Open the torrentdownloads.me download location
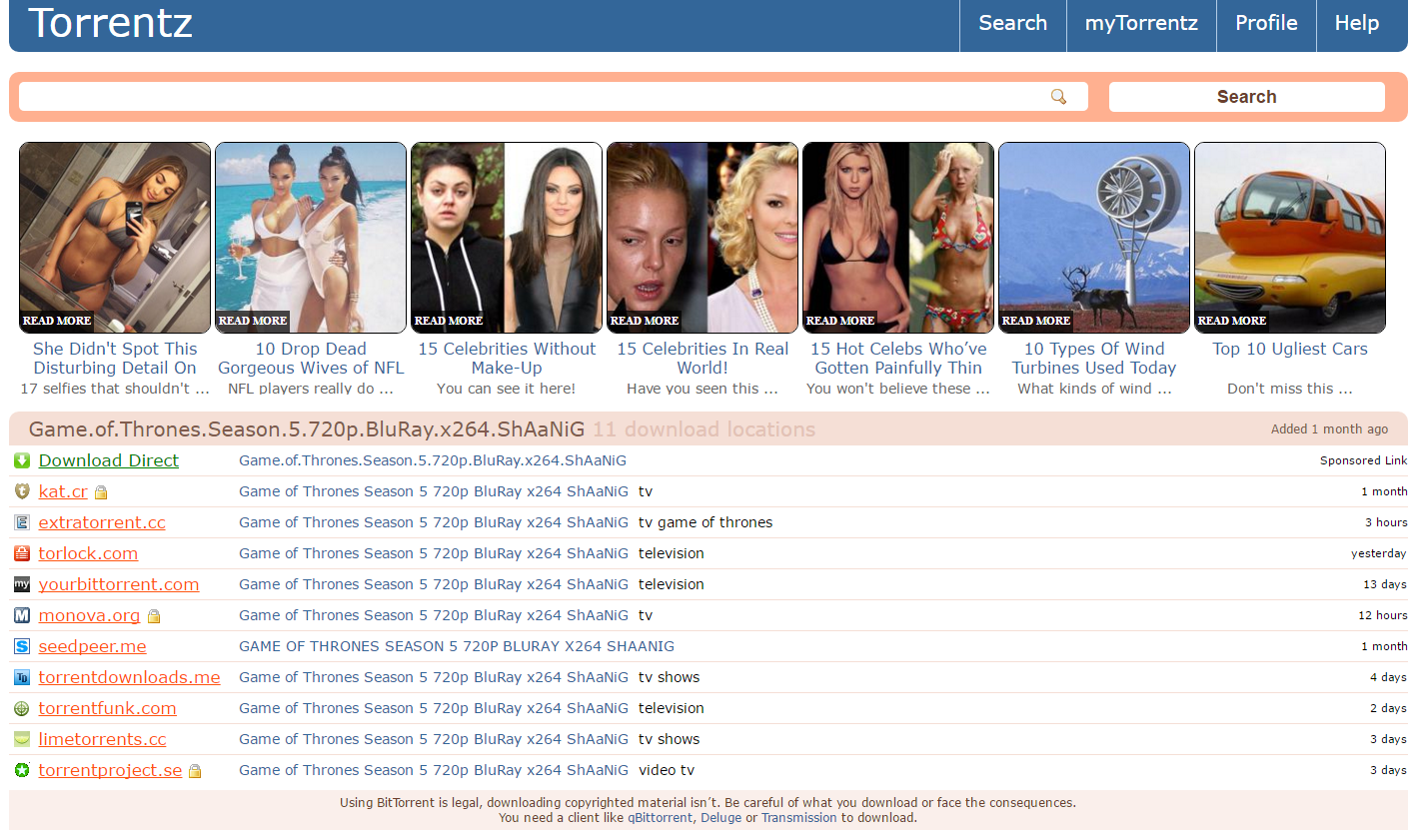1416x840 pixels. [129, 677]
